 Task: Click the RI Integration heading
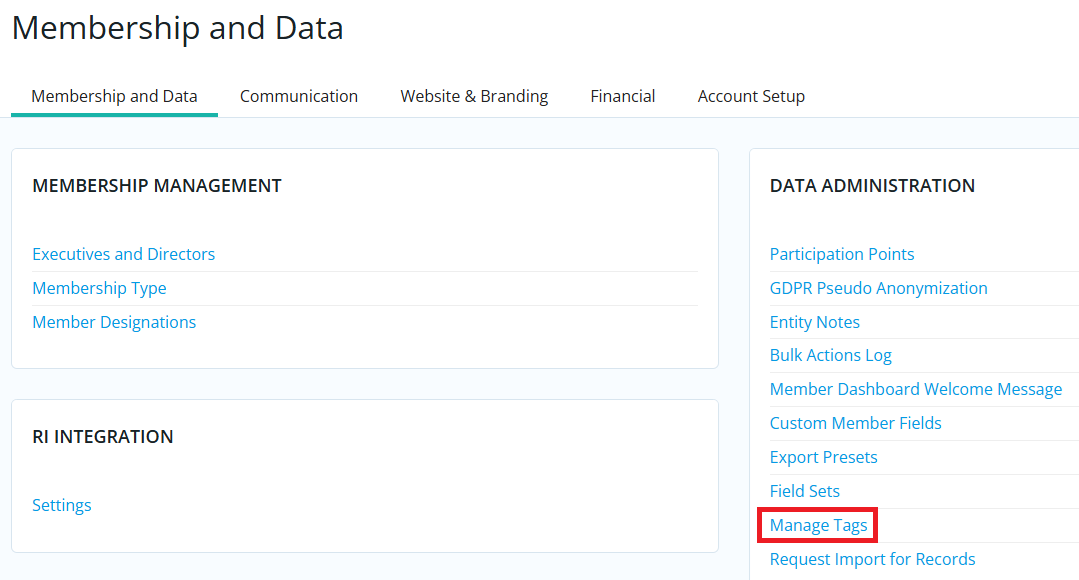point(103,437)
